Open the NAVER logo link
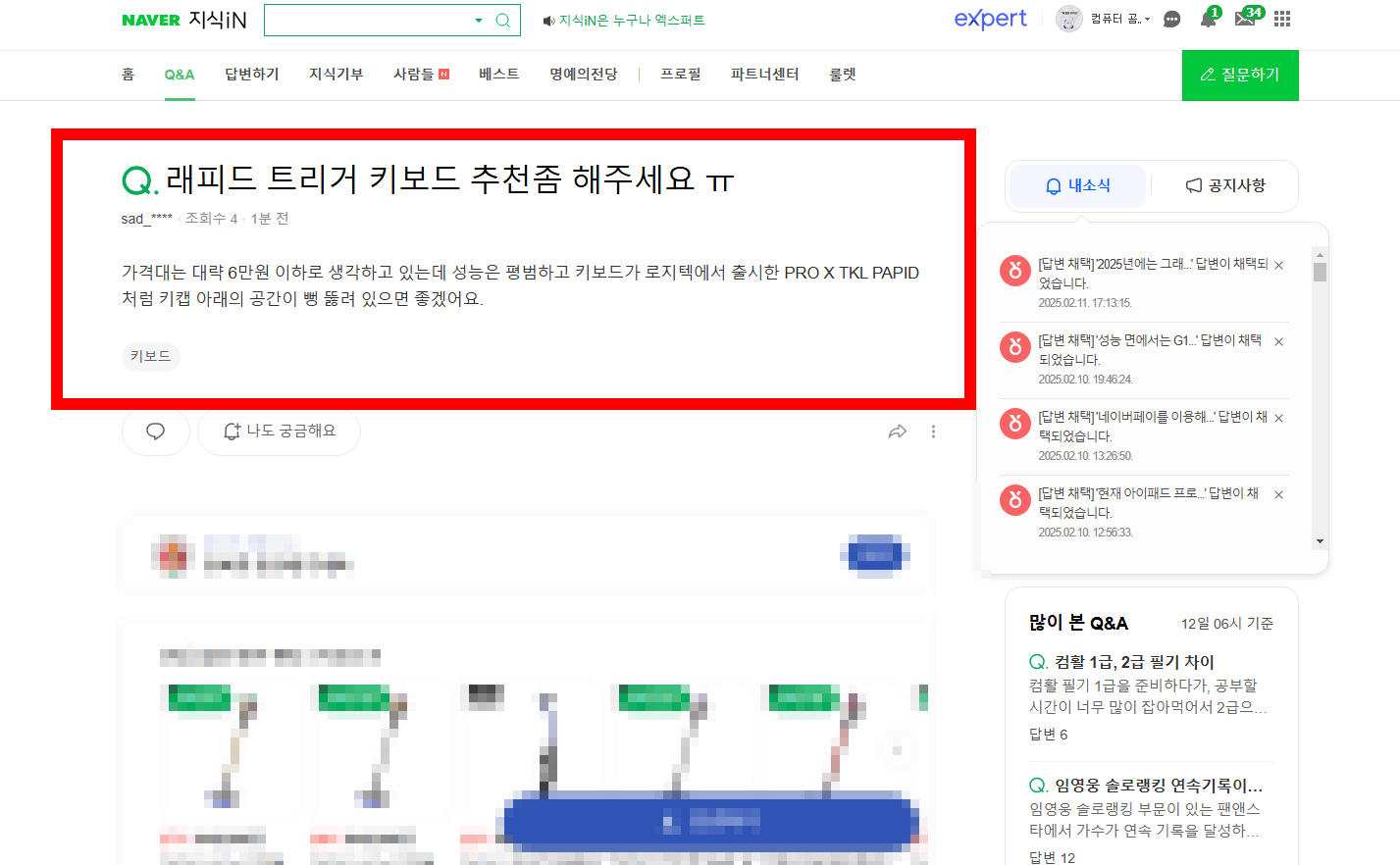The height and width of the screenshot is (865, 1400). [151, 20]
